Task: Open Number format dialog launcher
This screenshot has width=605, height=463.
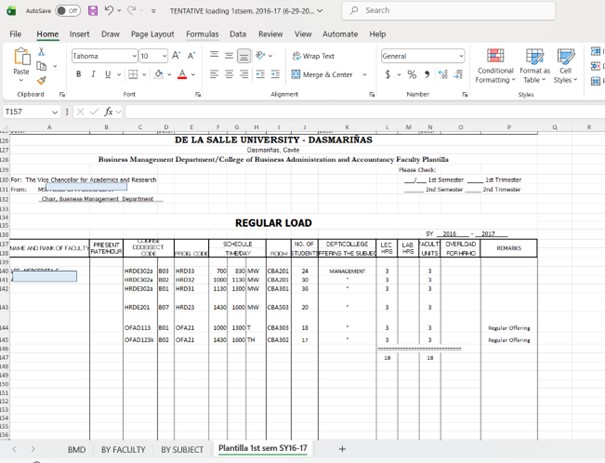Action: click(465, 95)
